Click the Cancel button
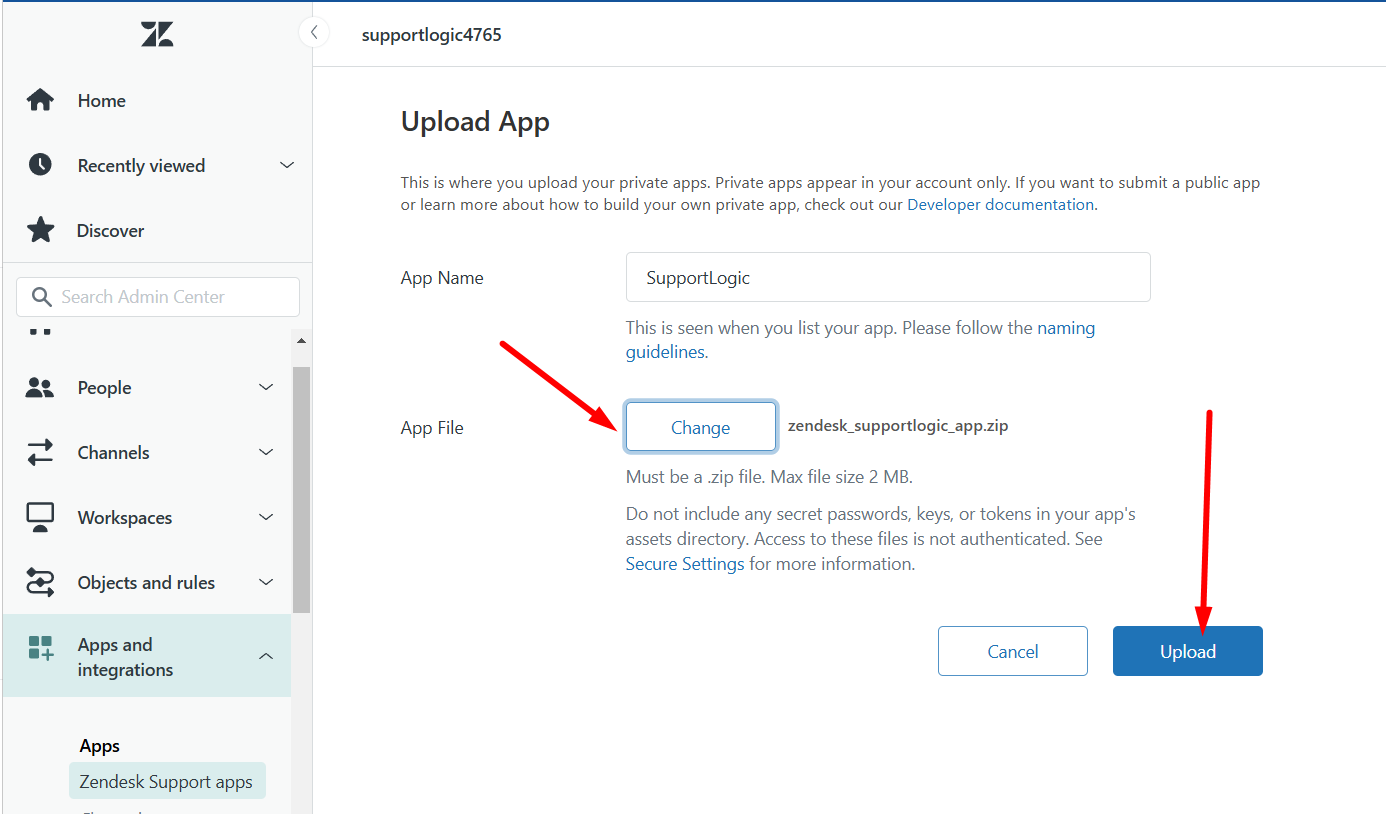The width and height of the screenshot is (1386, 814). (1013, 651)
